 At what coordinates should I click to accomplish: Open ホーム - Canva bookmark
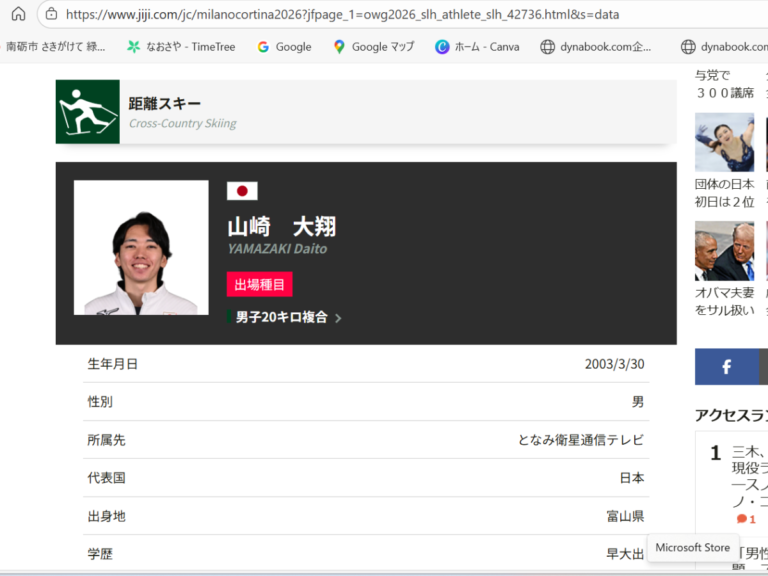click(x=477, y=47)
